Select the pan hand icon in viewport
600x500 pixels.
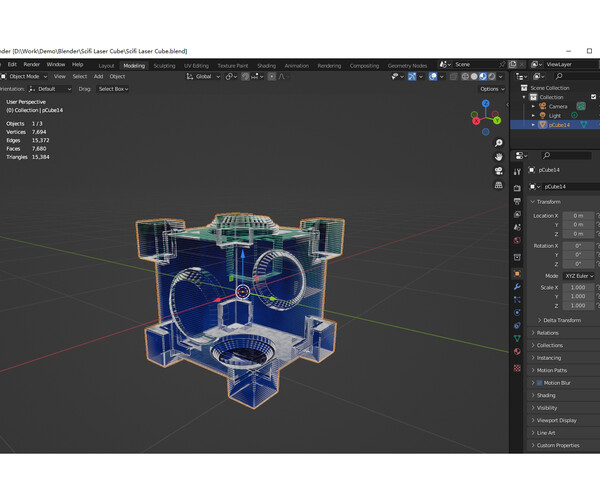[x=498, y=157]
